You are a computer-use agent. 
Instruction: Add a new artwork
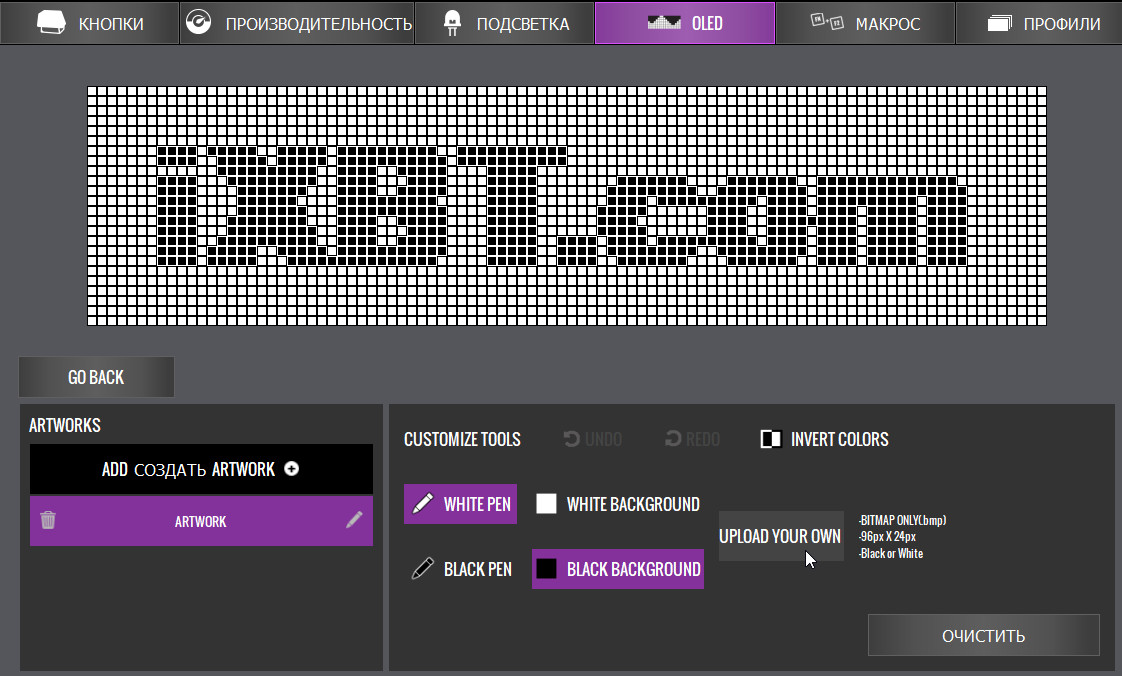tap(201, 469)
